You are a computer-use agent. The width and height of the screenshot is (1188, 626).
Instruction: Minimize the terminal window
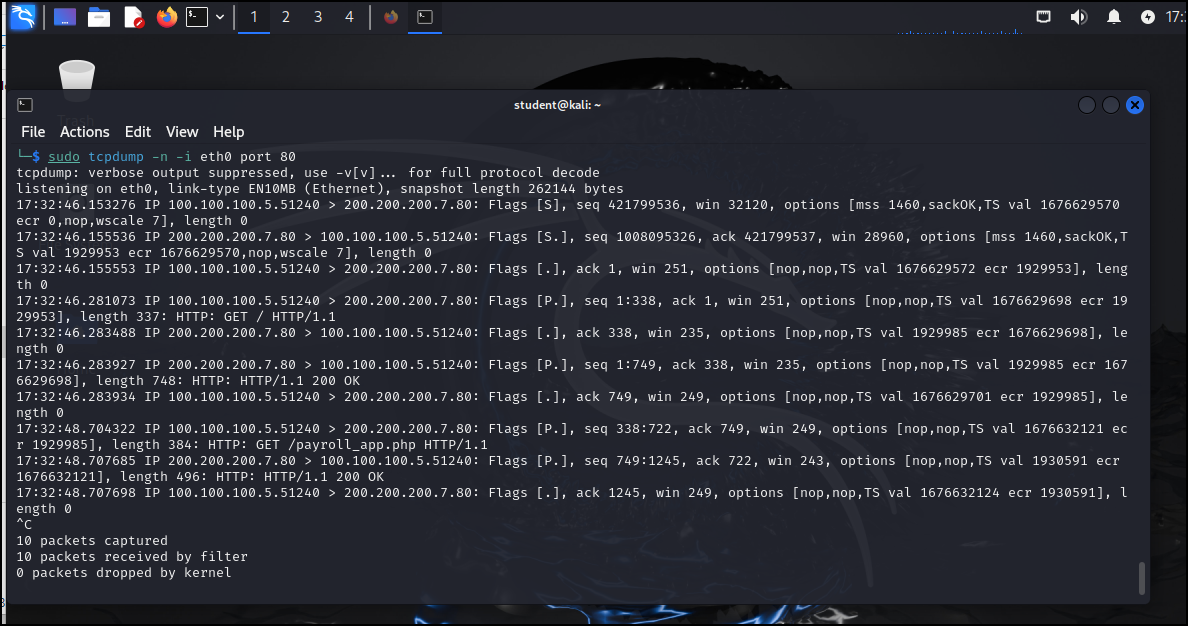click(x=1086, y=105)
